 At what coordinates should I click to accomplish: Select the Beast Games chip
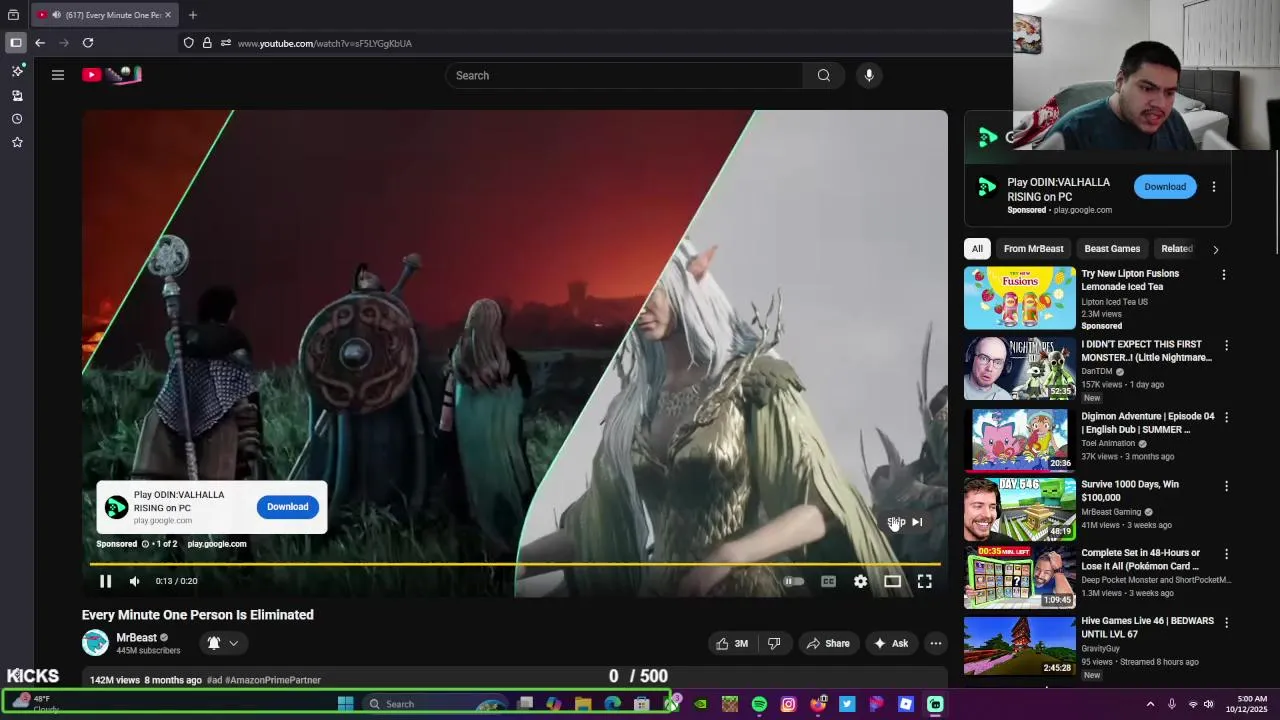1112,249
